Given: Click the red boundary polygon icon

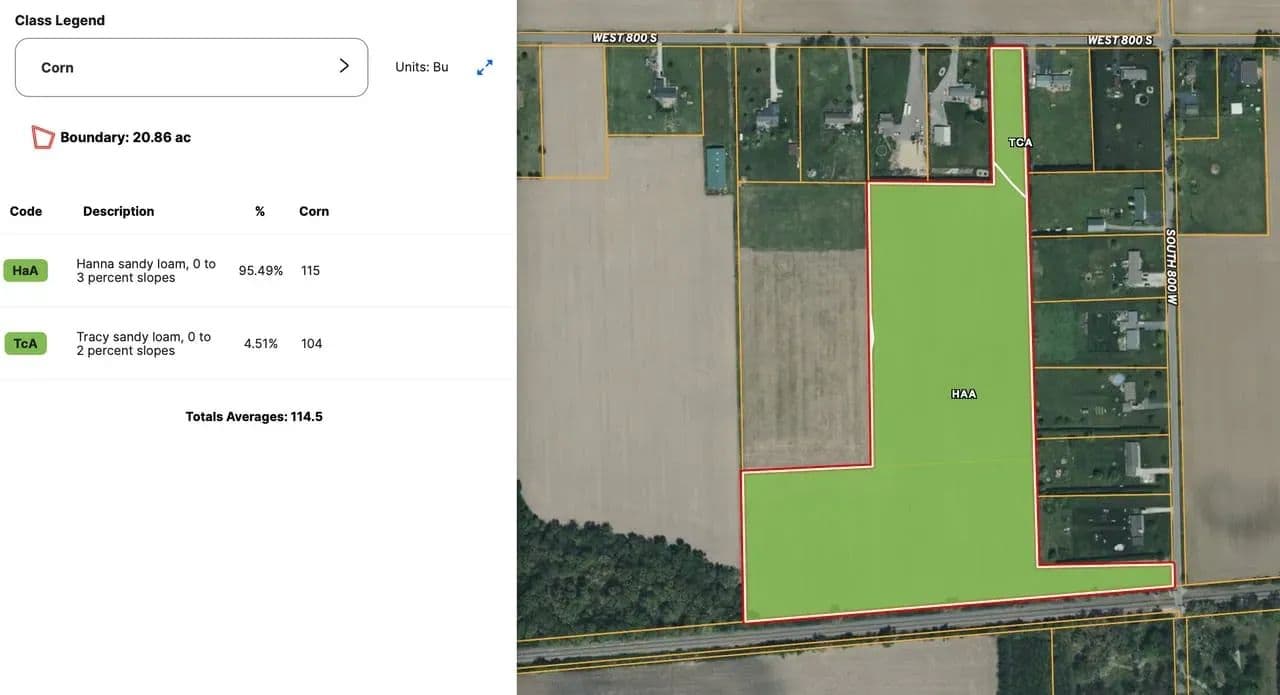Looking at the screenshot, I should coord(42,137).
